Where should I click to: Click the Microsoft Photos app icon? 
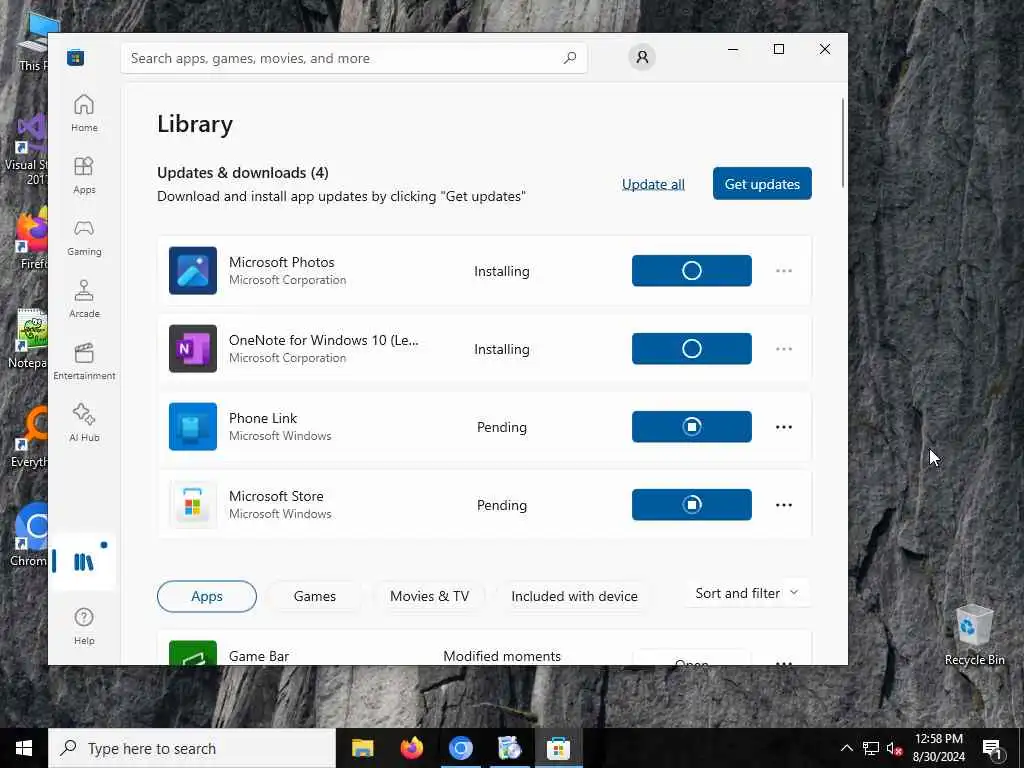tap(193, 270)
